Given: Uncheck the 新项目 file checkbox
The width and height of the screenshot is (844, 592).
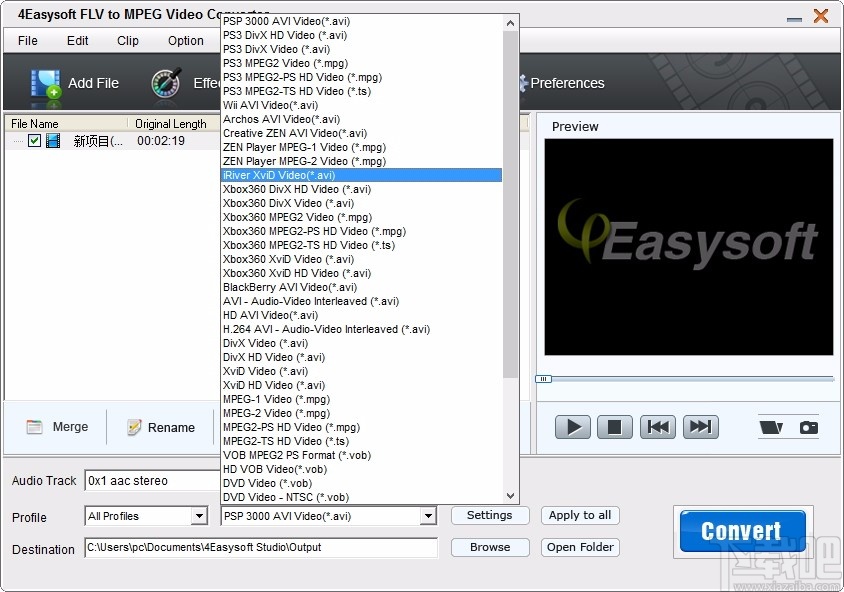Looking at the screenshot, I should pos(34,140).
